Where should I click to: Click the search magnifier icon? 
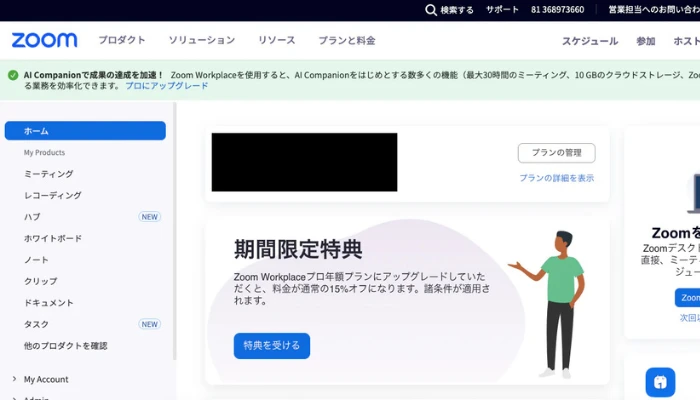431,10
